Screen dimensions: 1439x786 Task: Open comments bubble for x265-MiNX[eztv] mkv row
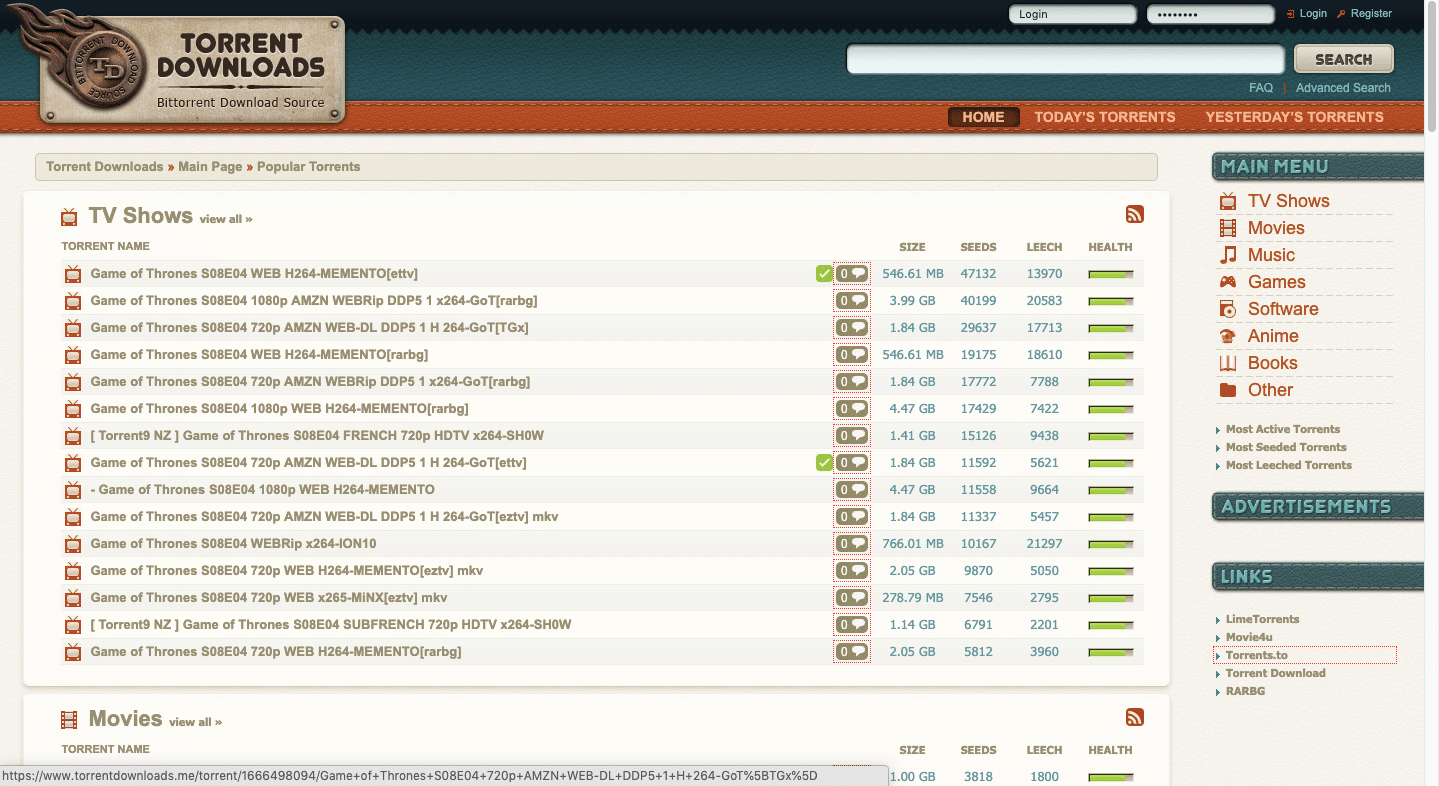(852, 597)
